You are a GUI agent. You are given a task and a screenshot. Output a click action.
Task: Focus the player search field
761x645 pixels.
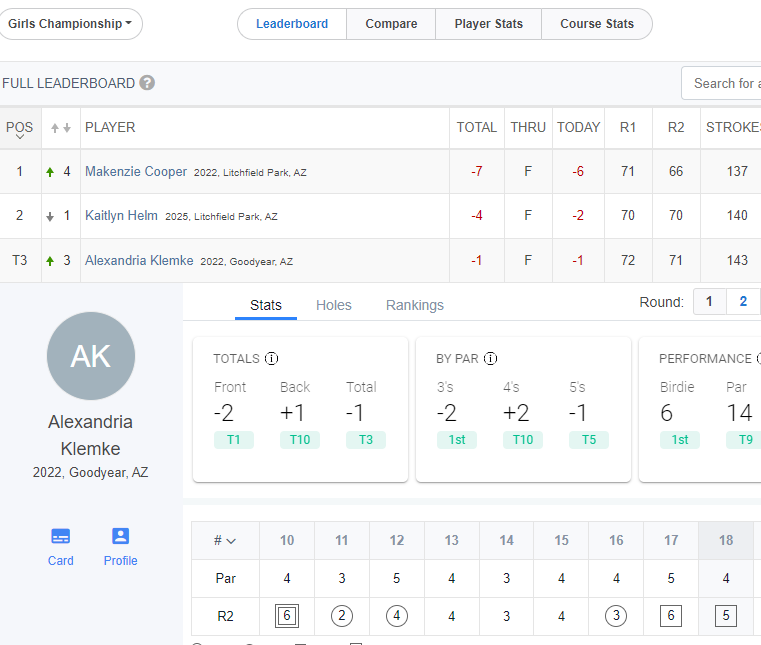coord(721,83)
